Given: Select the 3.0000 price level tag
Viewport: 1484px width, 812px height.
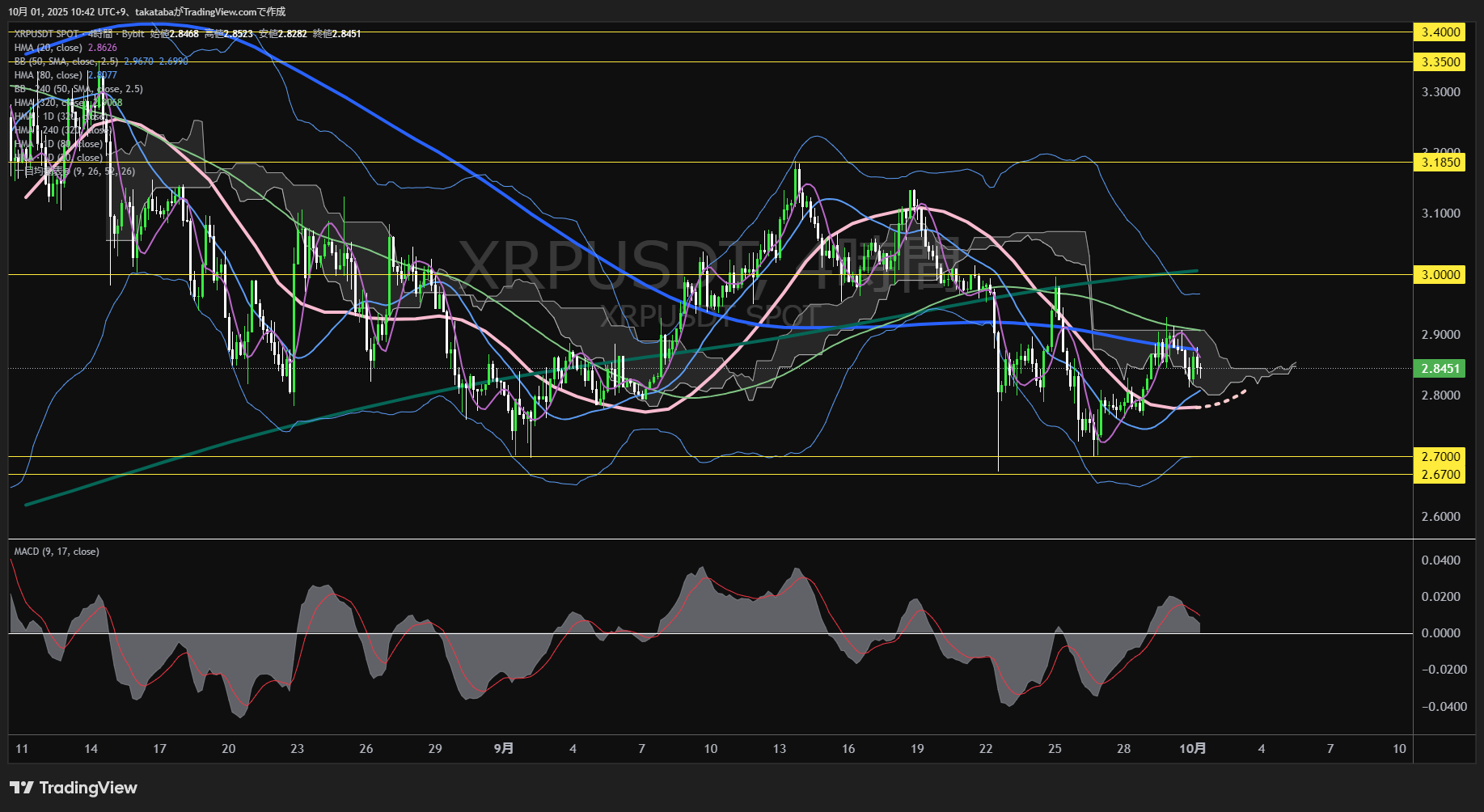Looking at the screenshot, I should click(1440, 275).
